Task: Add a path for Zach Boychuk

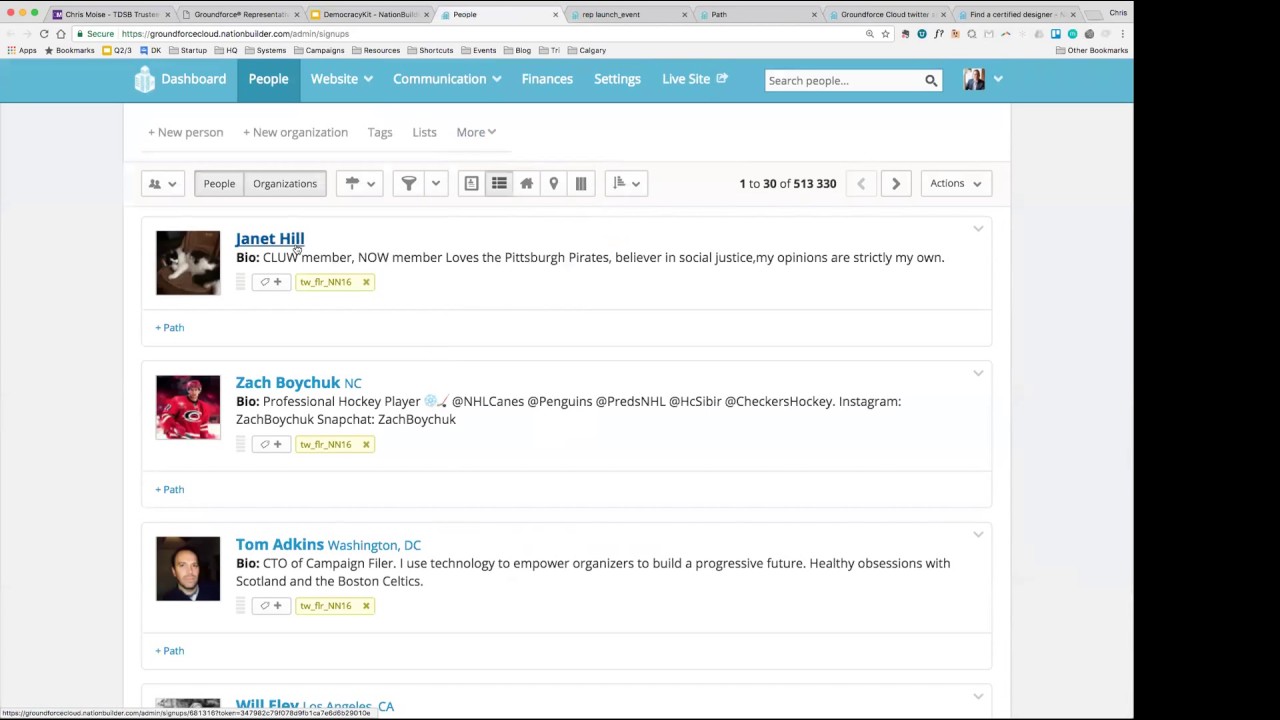Action: [x=170, y=490]
